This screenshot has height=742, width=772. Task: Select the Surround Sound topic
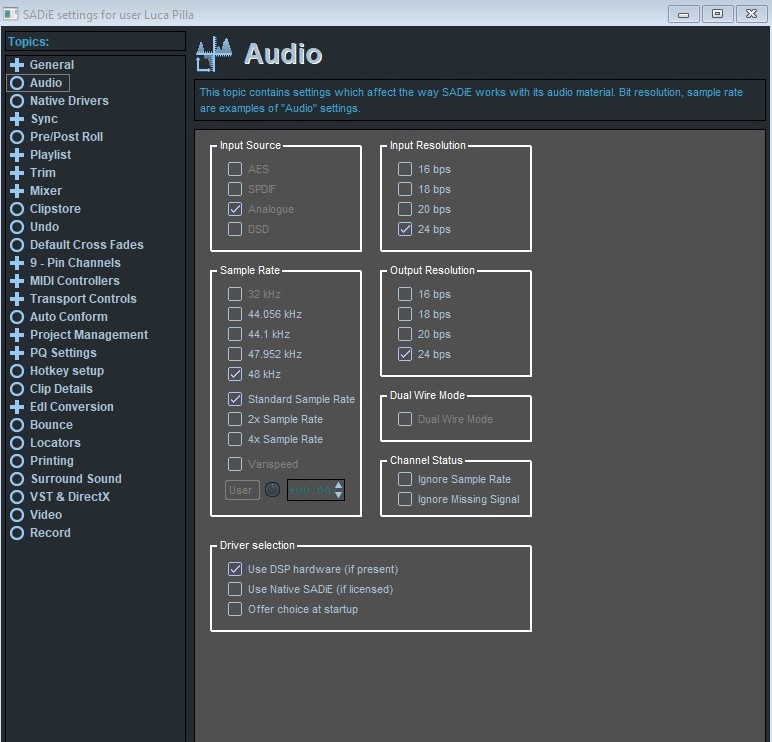pyautogui.click(x=76, y=479)
